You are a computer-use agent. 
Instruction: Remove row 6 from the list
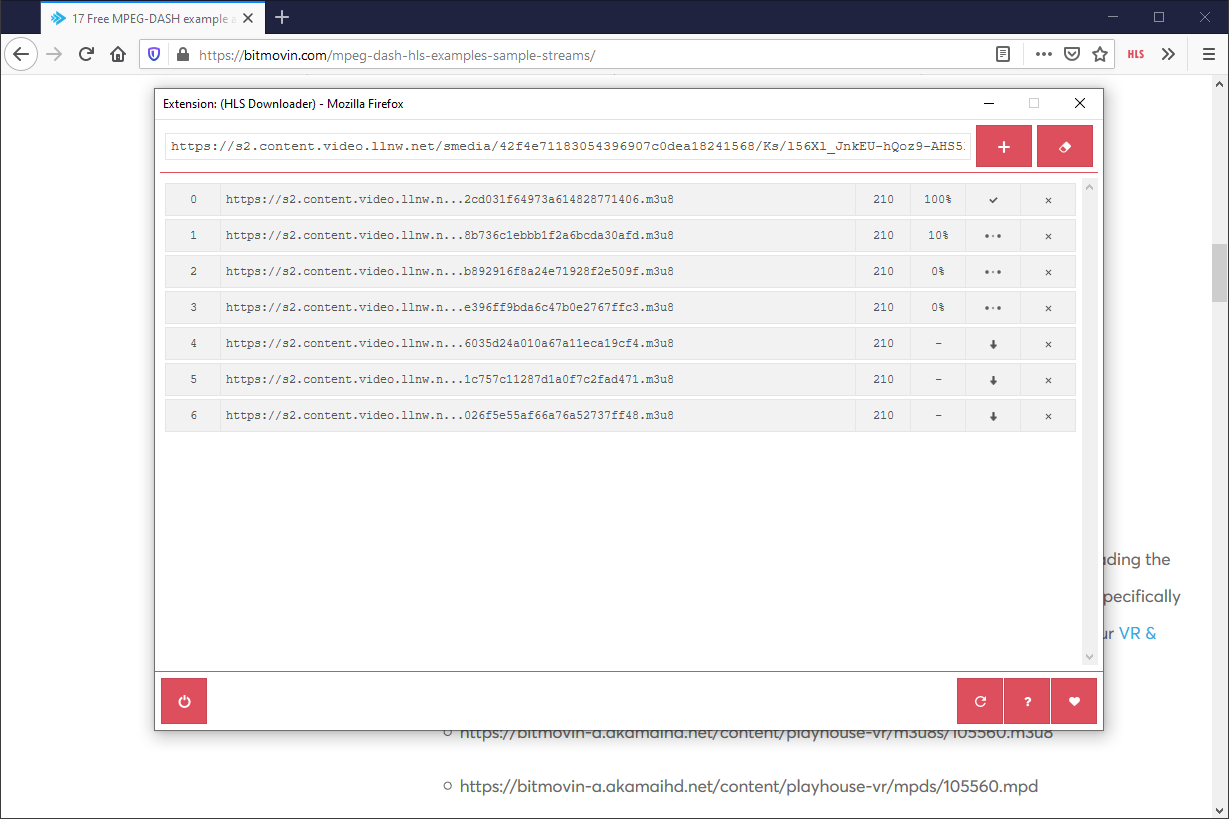tap(1048, 416)
